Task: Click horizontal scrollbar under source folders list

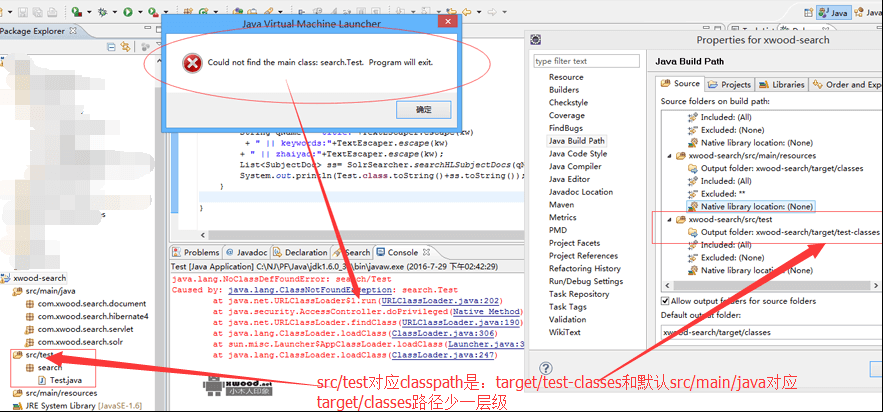Action: pos(771,286)
